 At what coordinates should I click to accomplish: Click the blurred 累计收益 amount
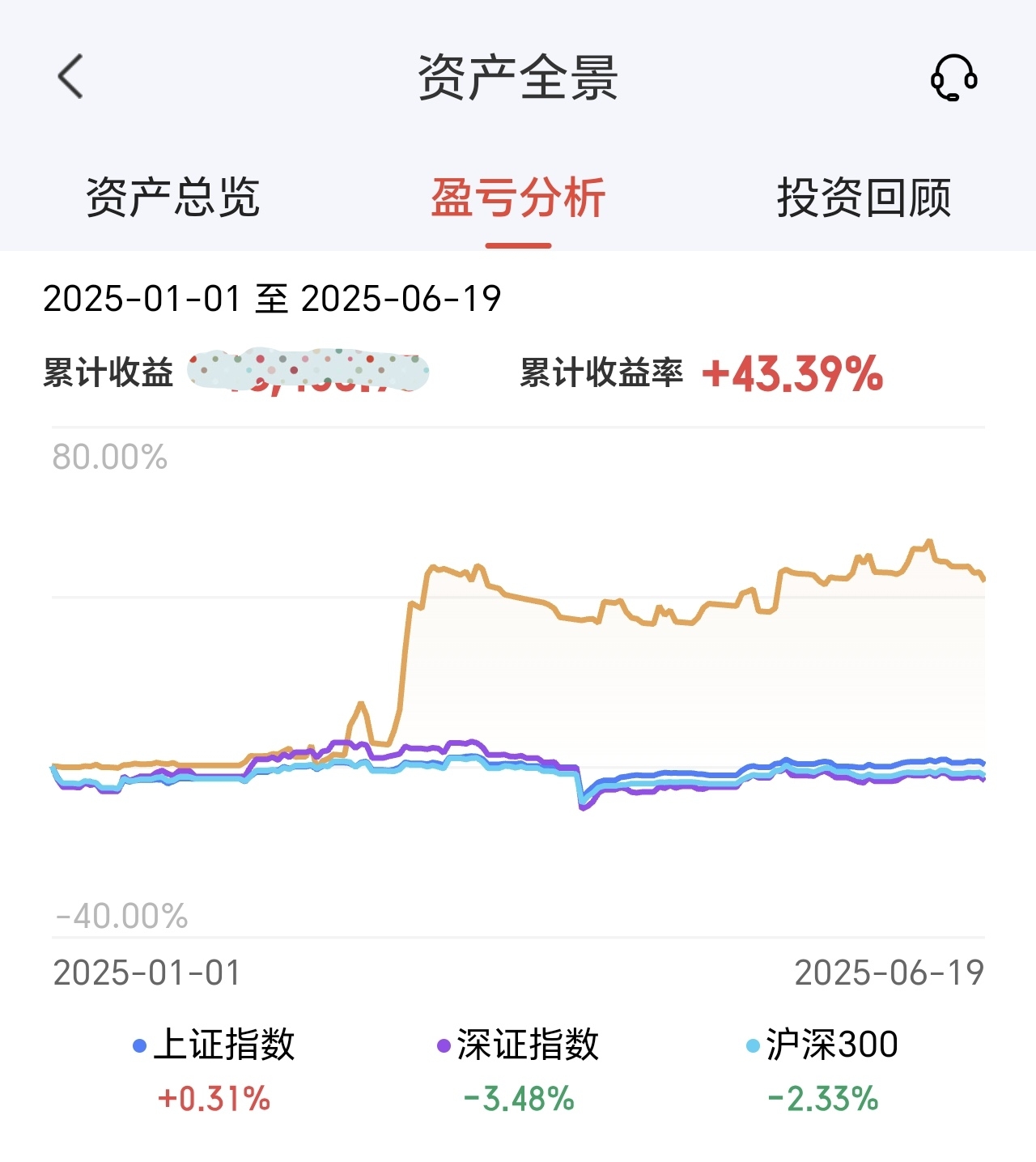[x=308, y=372]
